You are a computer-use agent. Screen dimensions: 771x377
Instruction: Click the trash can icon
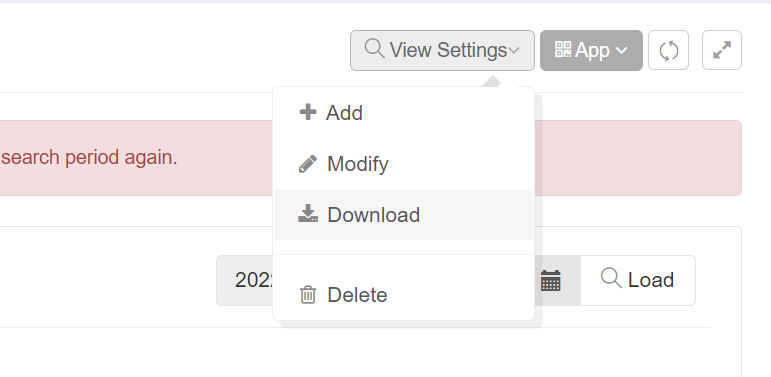point(308,294)
